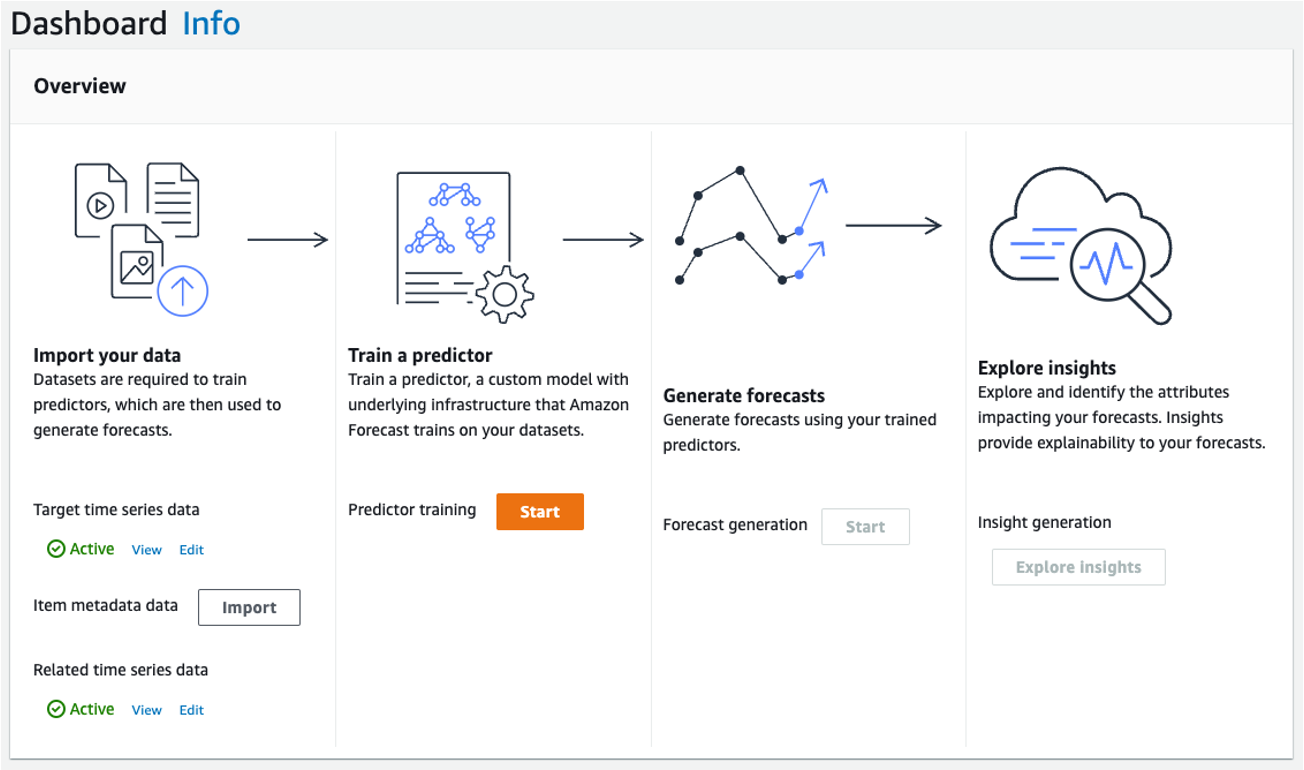Open the Info link beside Dashboard

point(211,23)
